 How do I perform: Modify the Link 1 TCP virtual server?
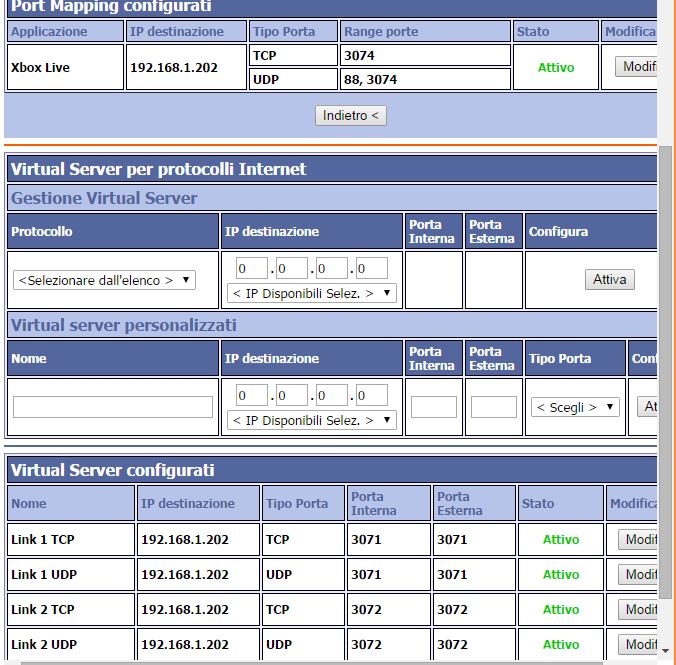638,540
